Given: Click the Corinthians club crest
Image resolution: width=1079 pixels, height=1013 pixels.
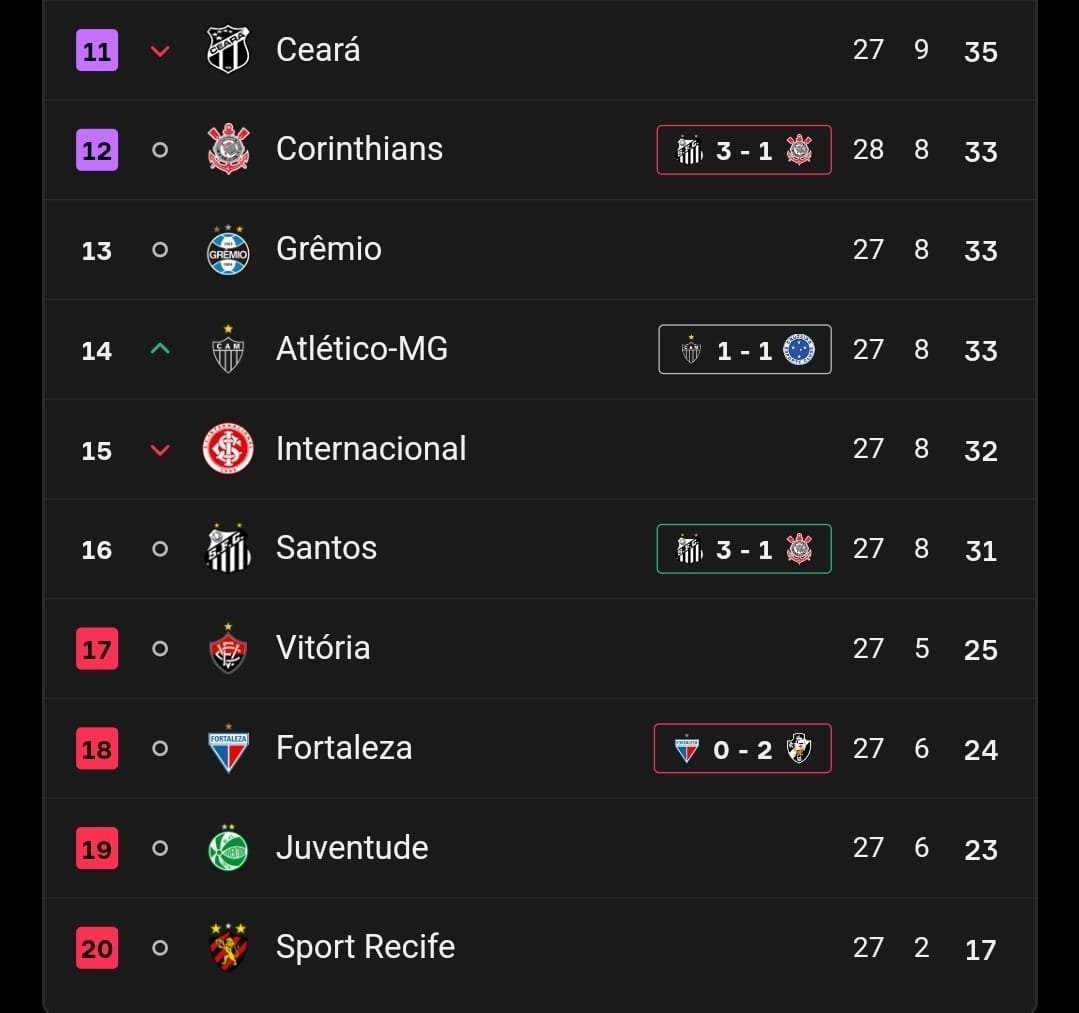Looking at the screenshot, I should pos(228,149).
